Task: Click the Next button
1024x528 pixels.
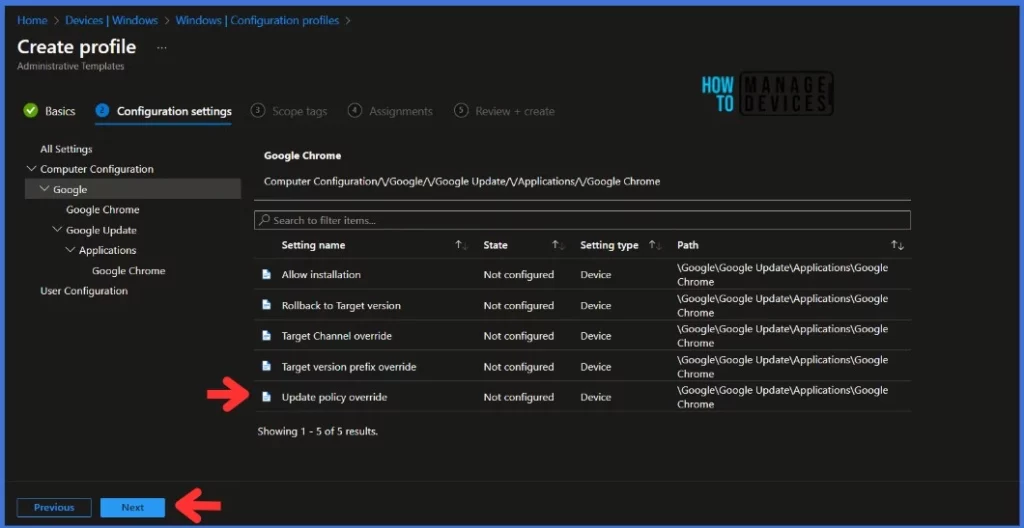Action: pos(133,507)
